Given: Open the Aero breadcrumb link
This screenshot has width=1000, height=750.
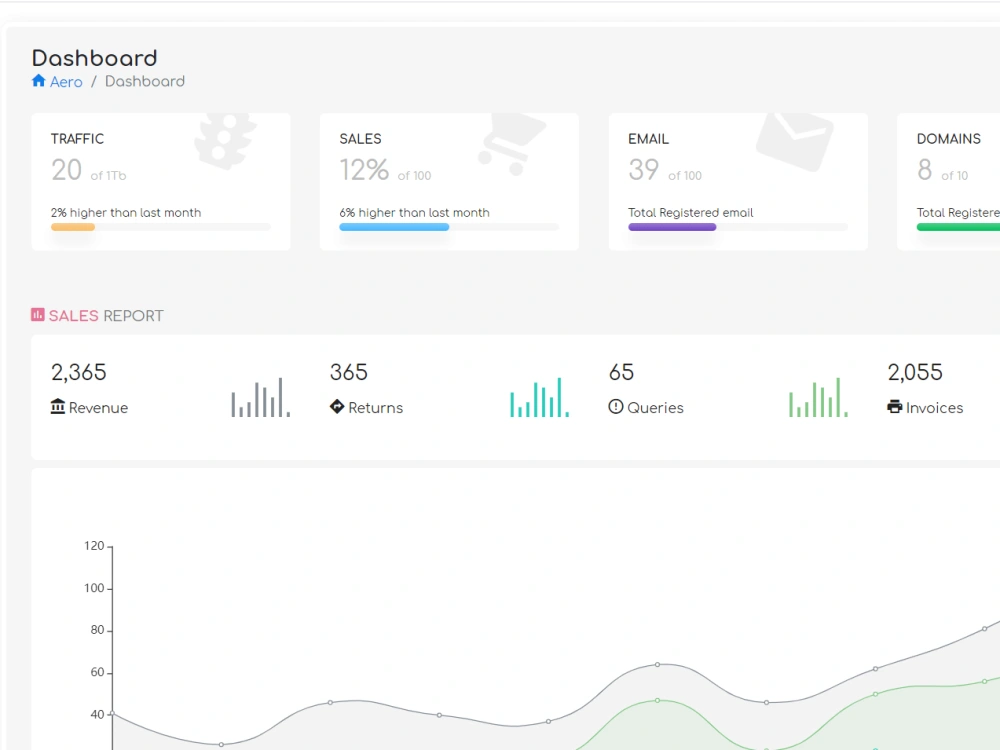Looking at the screenshot, I should (x=66, y=82).
